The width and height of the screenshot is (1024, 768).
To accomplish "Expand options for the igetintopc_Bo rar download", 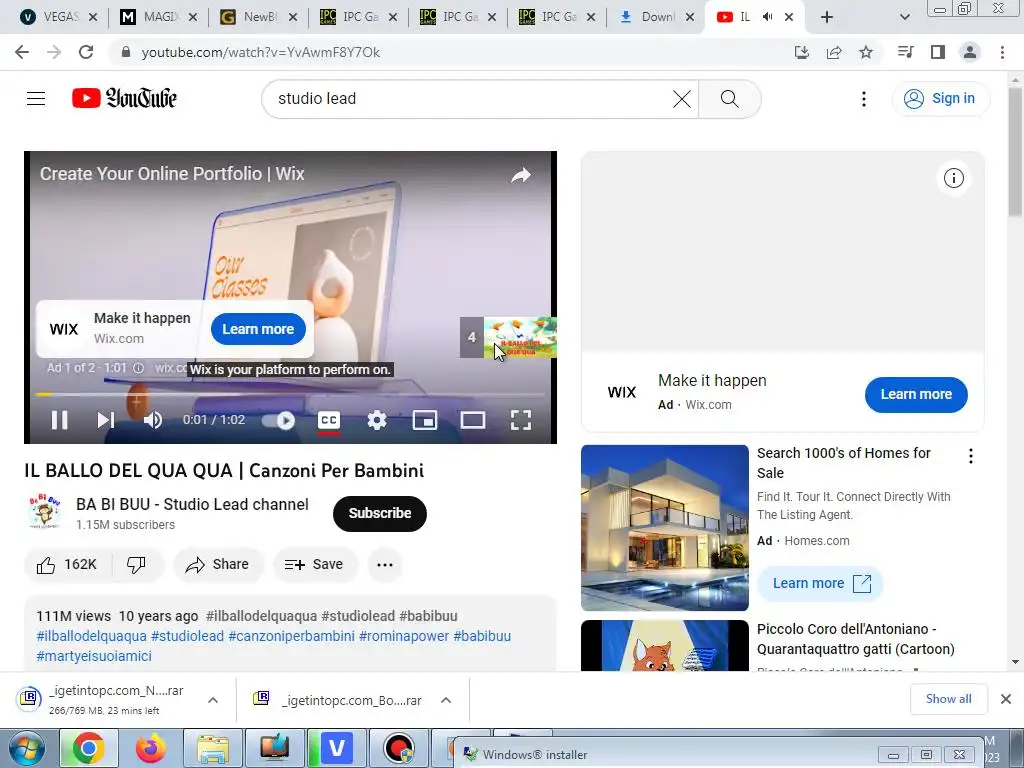I will [x=446, y=700].
